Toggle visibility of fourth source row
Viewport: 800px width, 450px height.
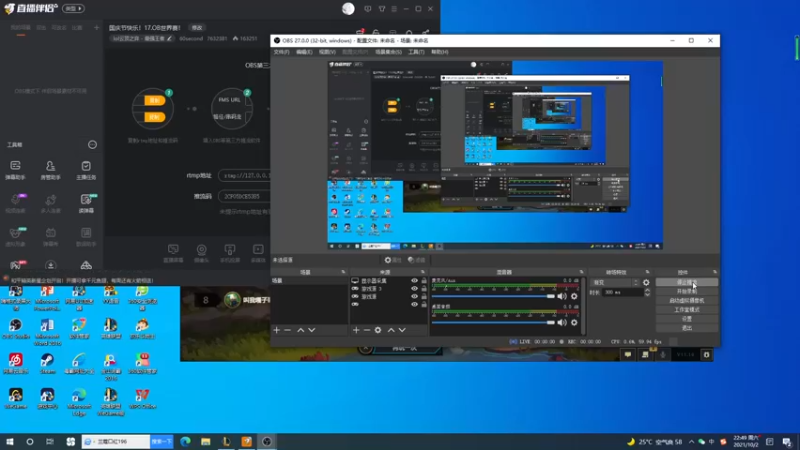point(414,305)
